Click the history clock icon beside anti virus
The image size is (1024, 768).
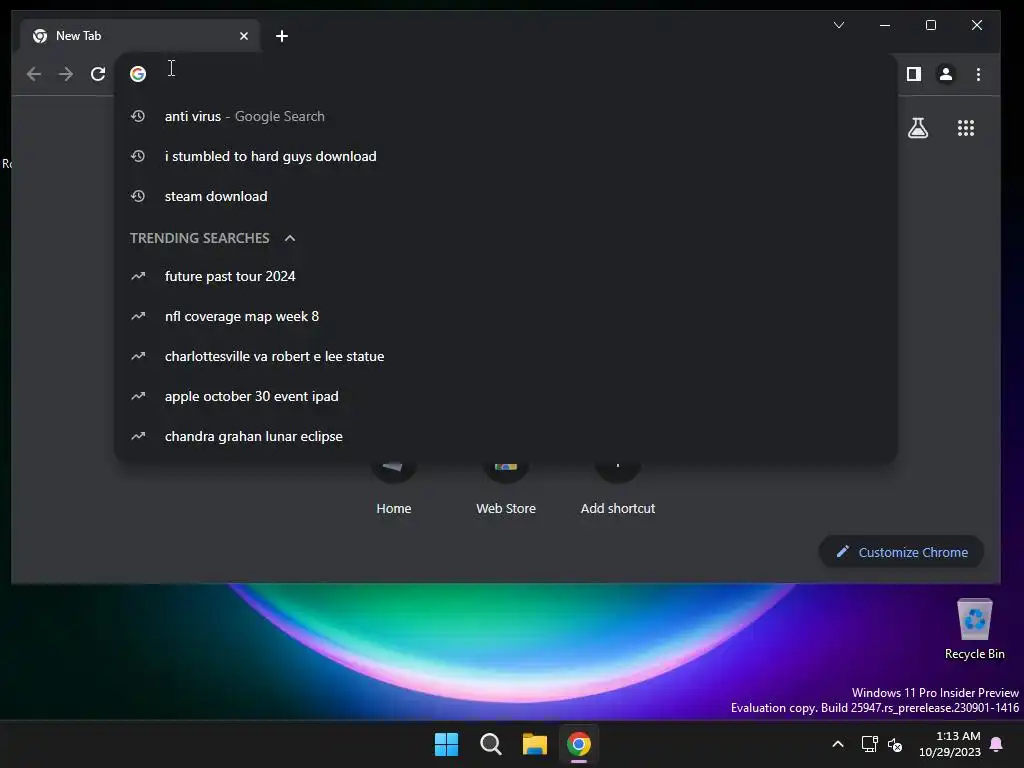point(138,116)
